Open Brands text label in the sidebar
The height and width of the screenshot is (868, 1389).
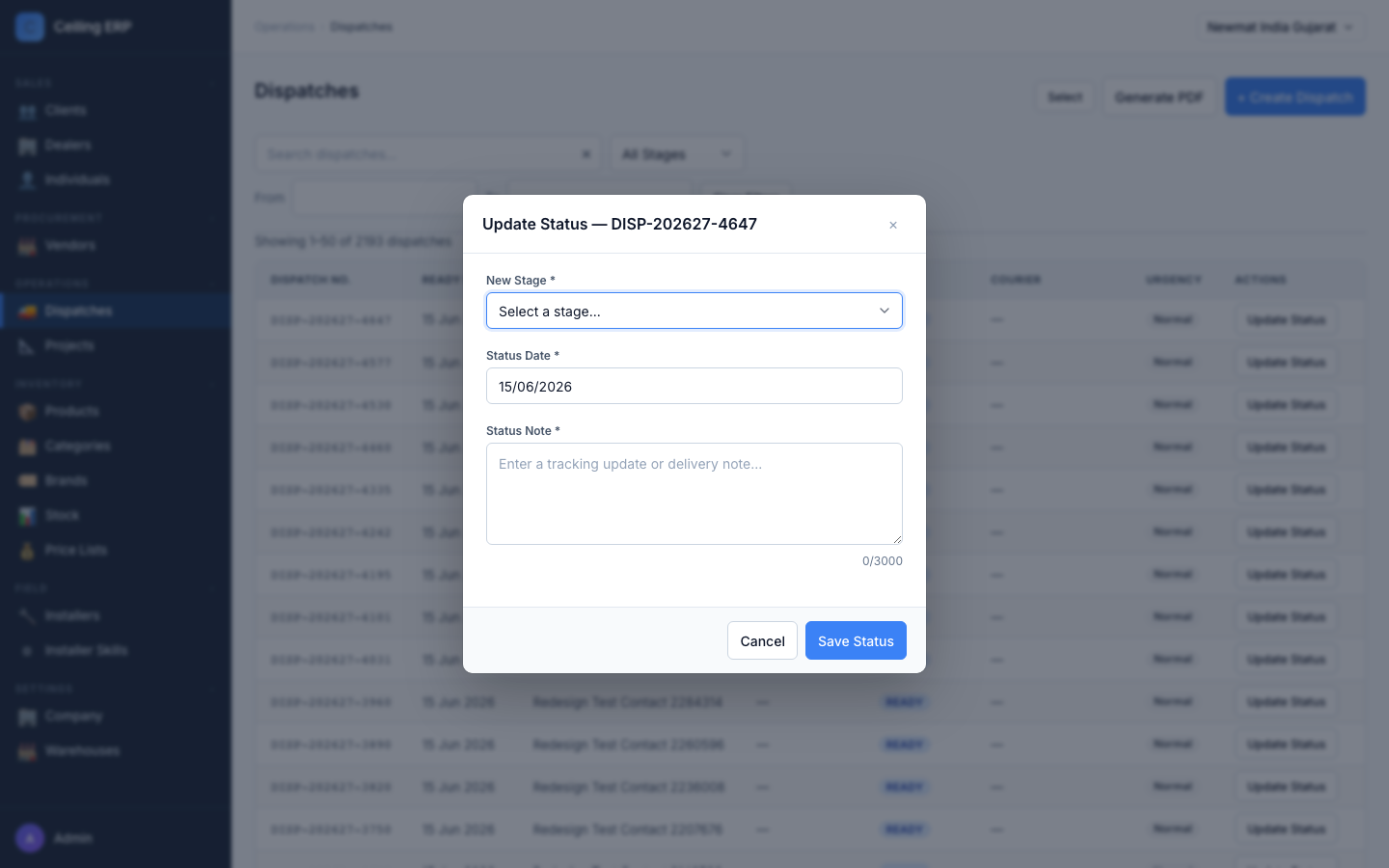[x=66, y=481]
